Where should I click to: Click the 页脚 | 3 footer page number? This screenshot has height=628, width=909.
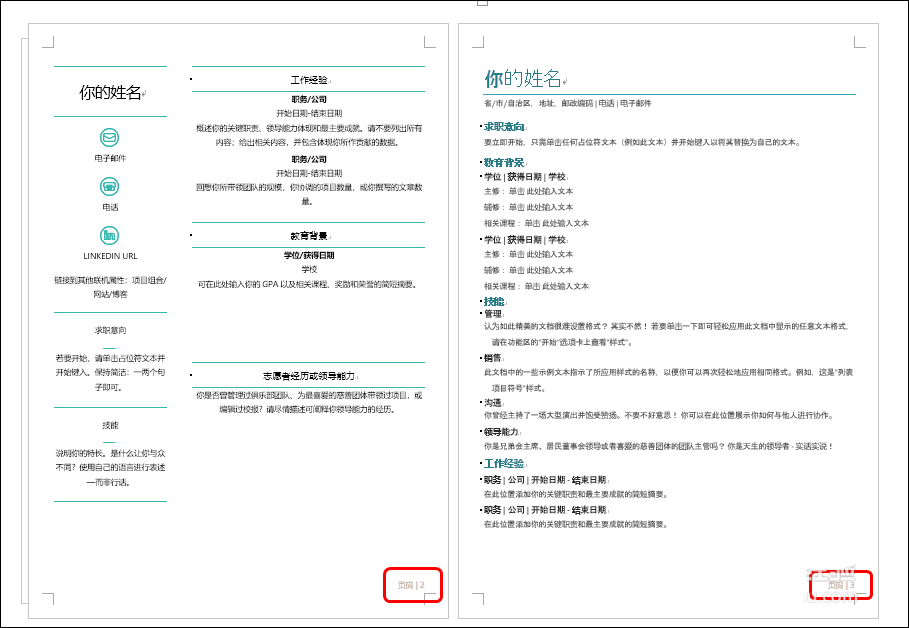(841, 585)
